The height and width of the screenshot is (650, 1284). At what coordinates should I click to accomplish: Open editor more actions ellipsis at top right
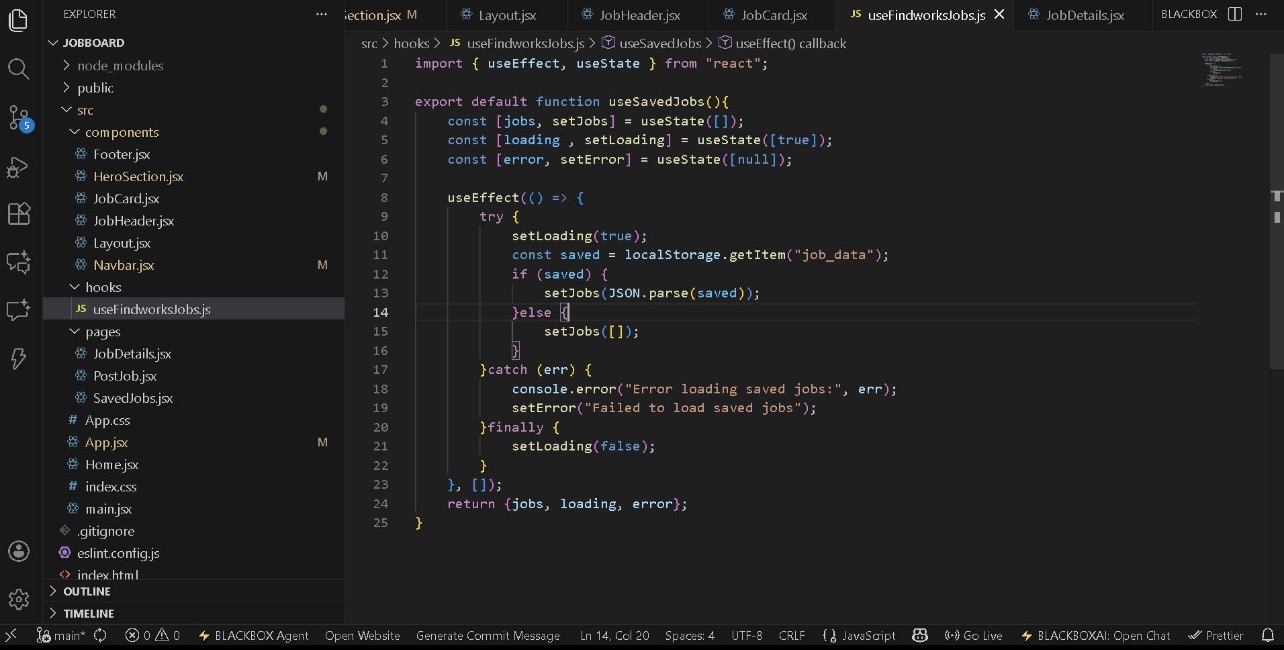[x=1263, y=14]
